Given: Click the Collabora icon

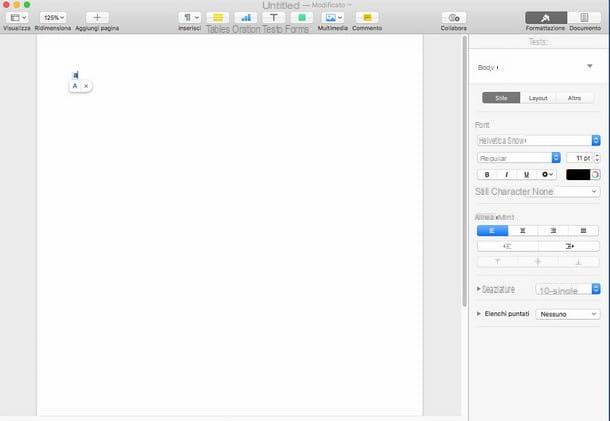Looking at the screenshot, I should [x=454, y=18].
